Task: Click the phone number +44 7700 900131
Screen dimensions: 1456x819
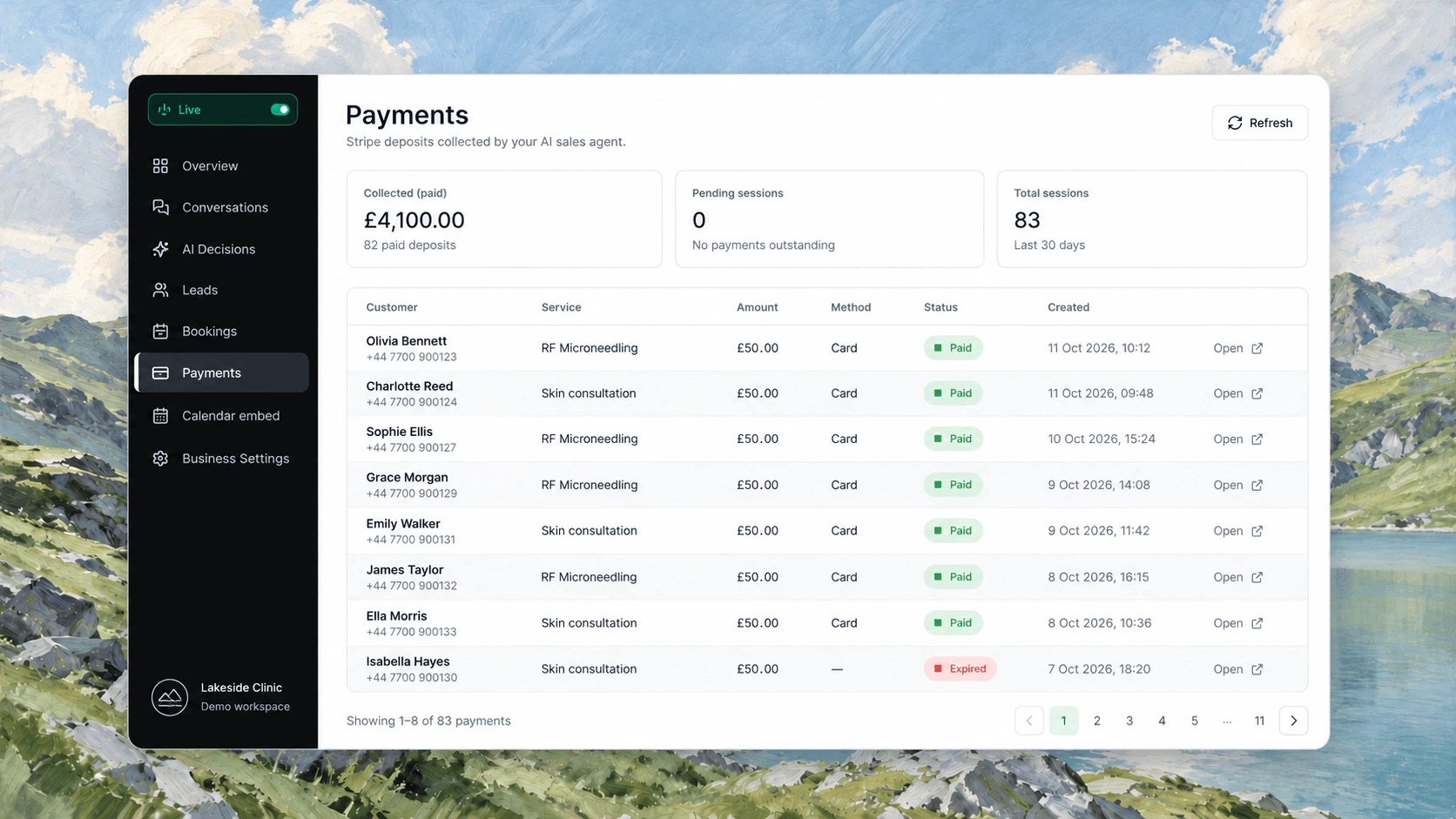Action: click(x=410, y=540)
